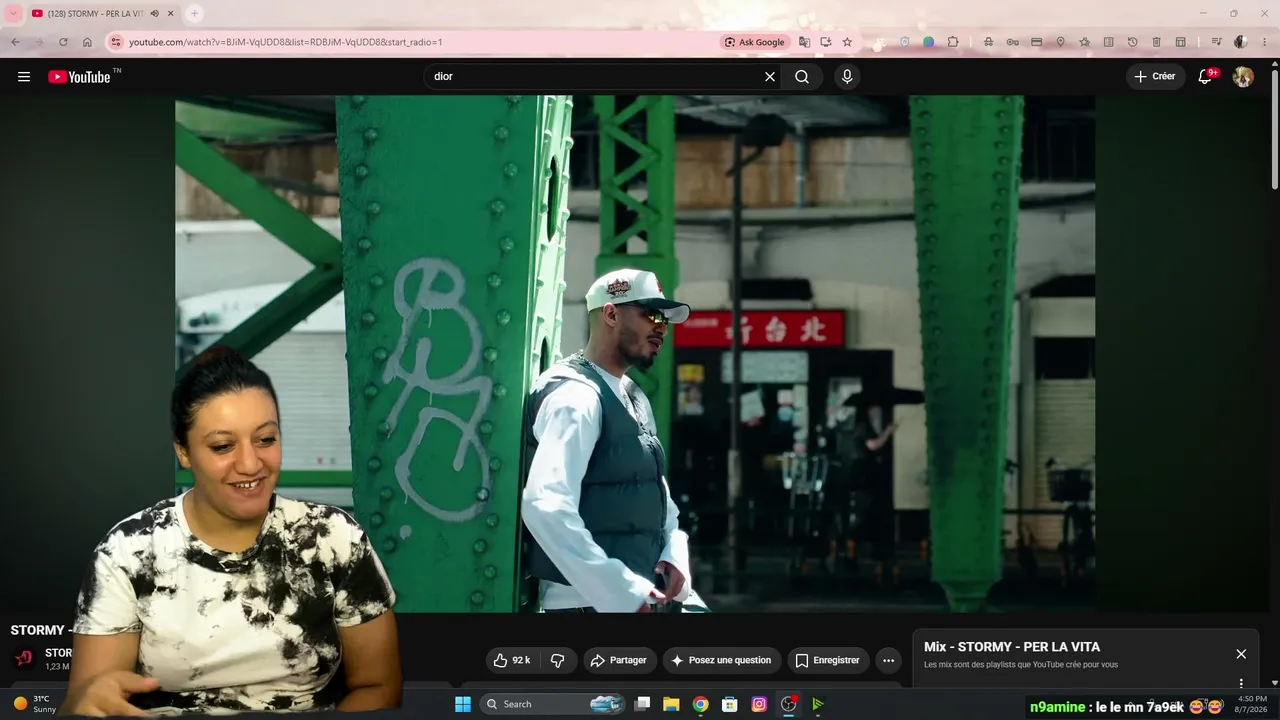1280x720 pixels.
Task: Open the Chrome three-dot menu
Action: click(1264, 42)
